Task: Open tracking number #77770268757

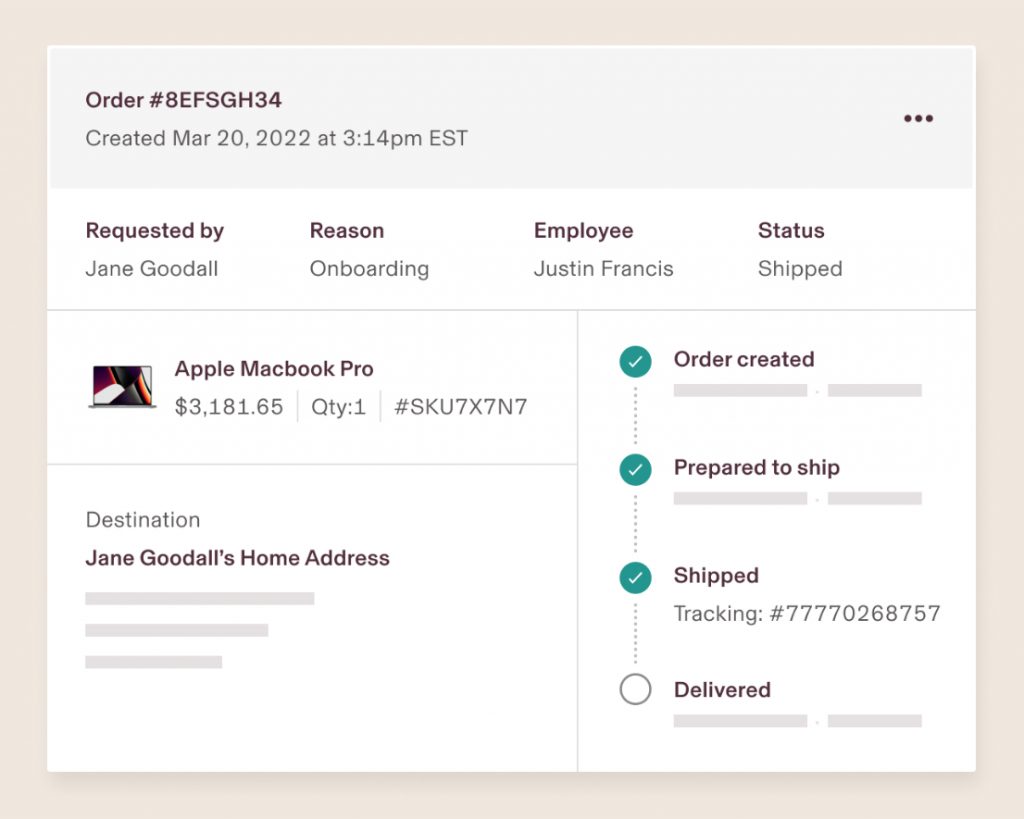Action: tap(807, 613)
